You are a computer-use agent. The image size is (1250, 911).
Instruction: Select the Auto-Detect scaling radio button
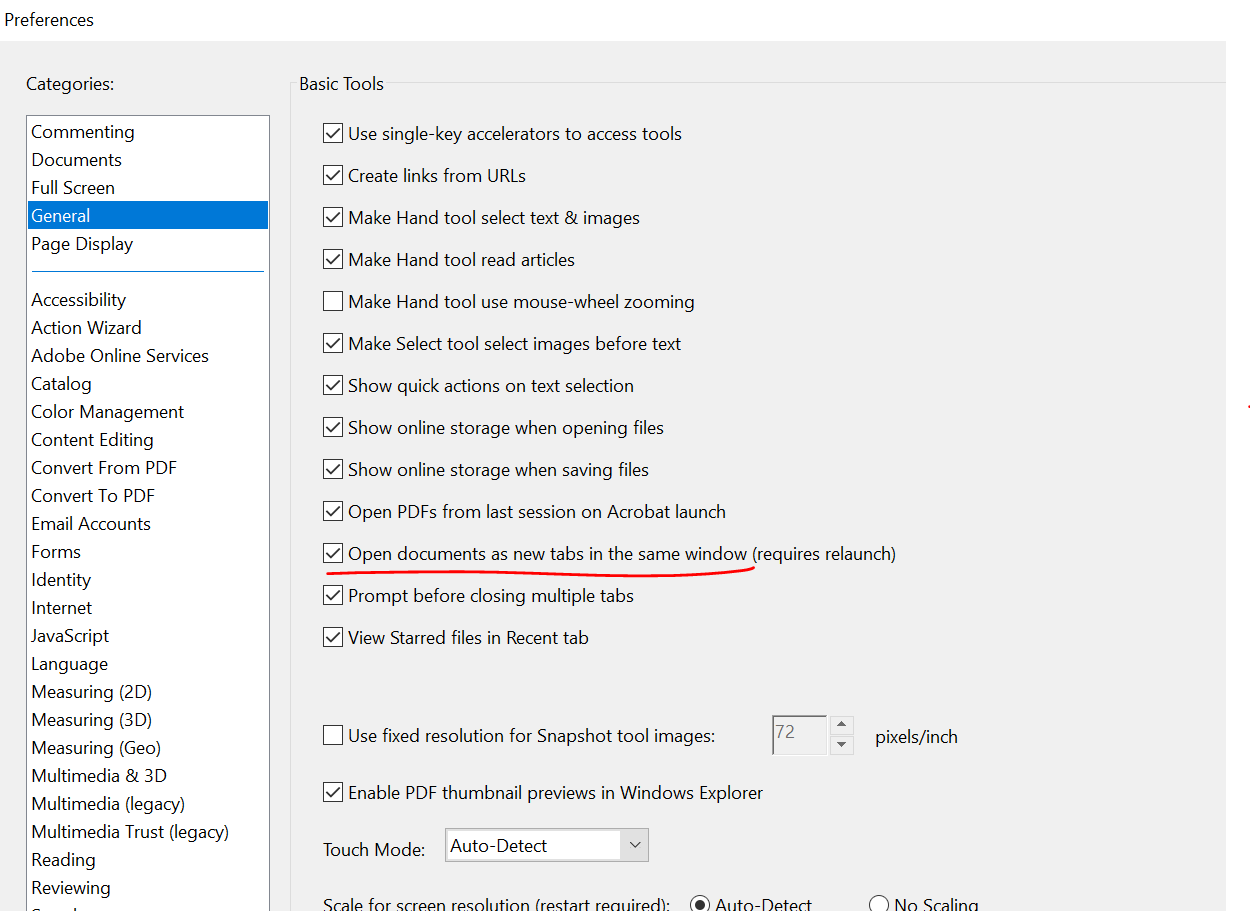(x=700, y=903)
